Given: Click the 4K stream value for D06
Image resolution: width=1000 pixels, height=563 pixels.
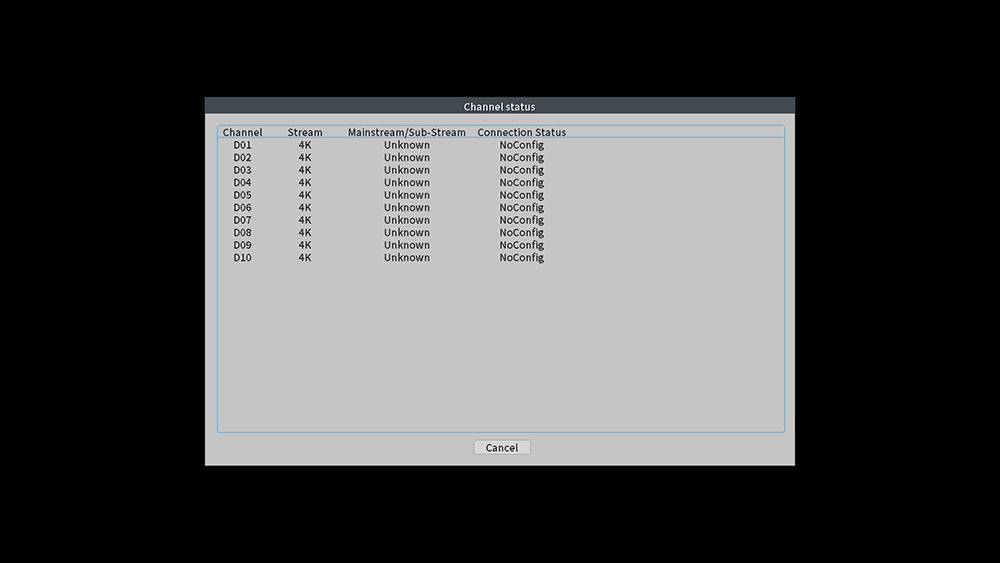Looking at the screenshot, I should click(305, 208).
